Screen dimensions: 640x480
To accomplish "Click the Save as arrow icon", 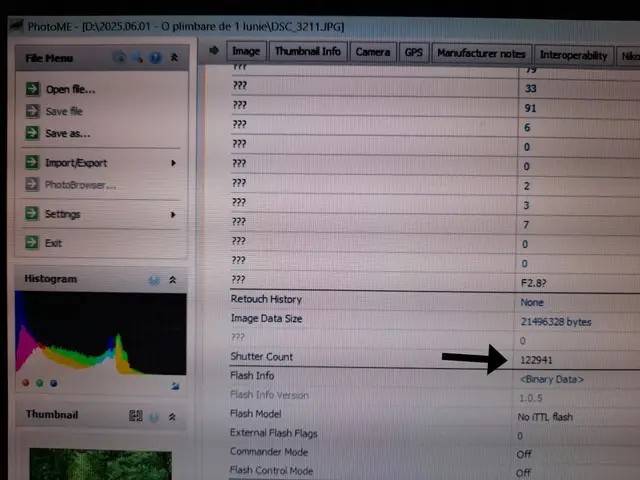I will pyautogui.click(x=33, y=133).
